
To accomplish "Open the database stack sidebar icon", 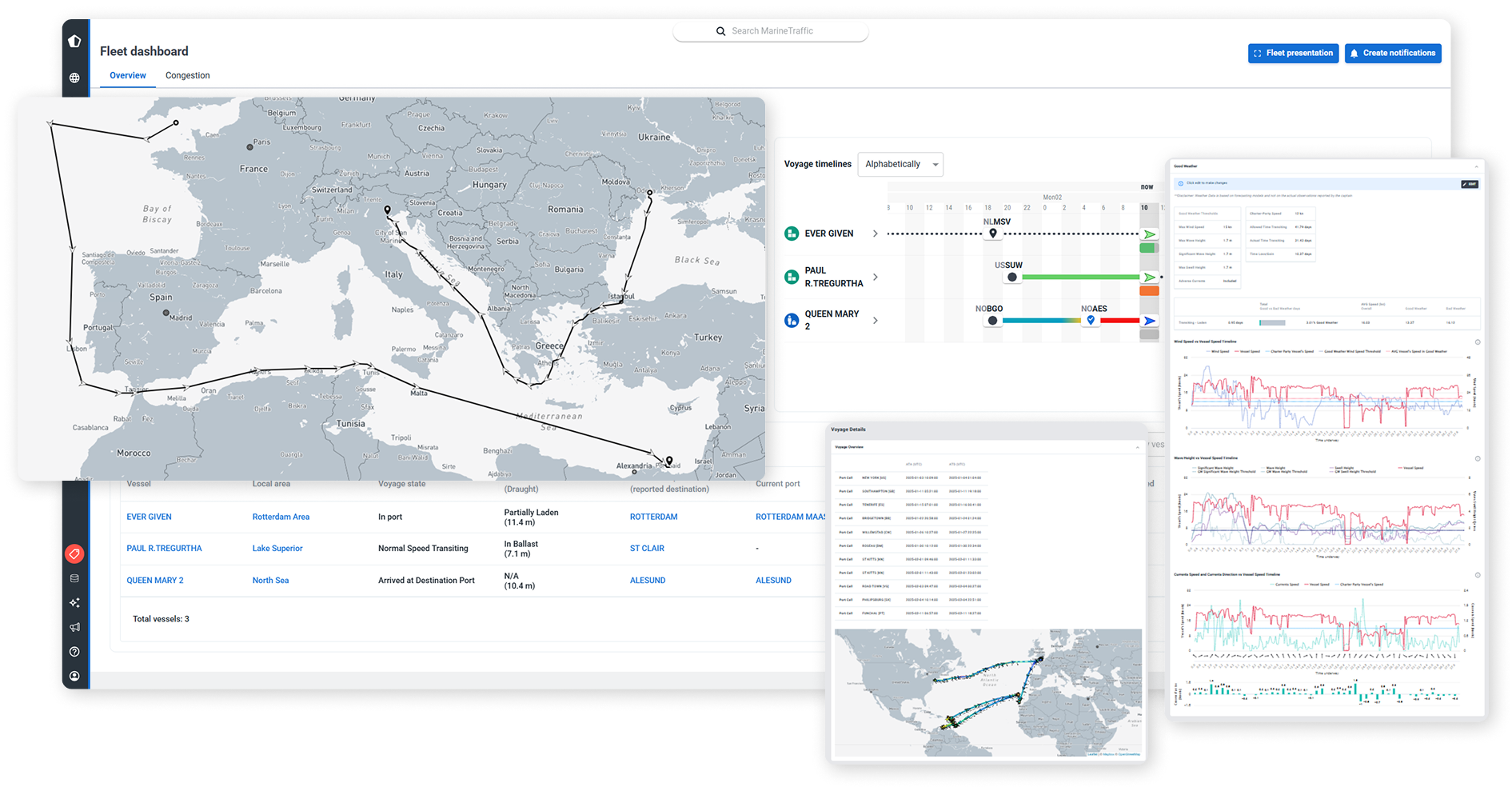I will pos(74,578).
